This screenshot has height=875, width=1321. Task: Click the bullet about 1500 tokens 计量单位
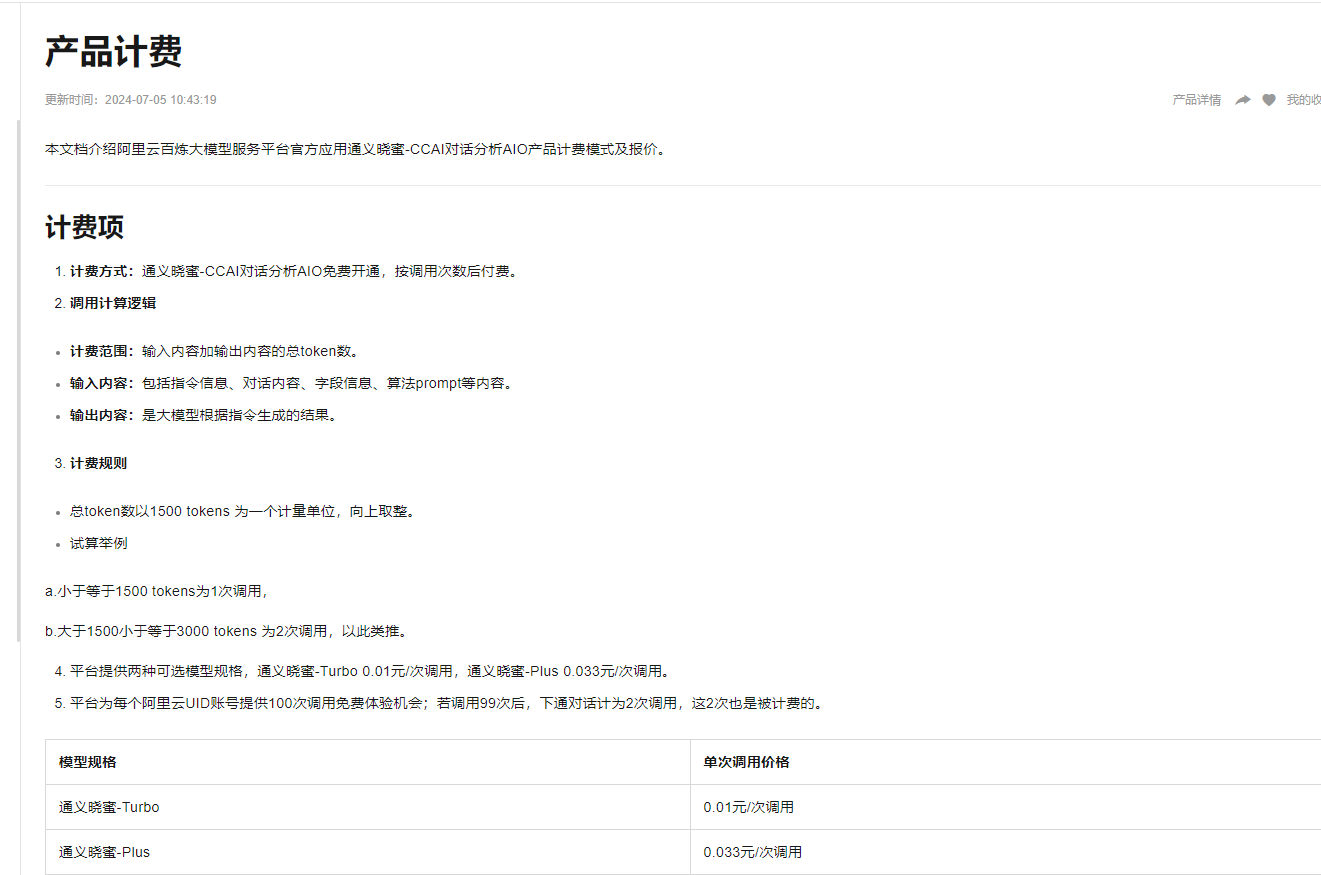pyautogui.click(x=242, y=511)
